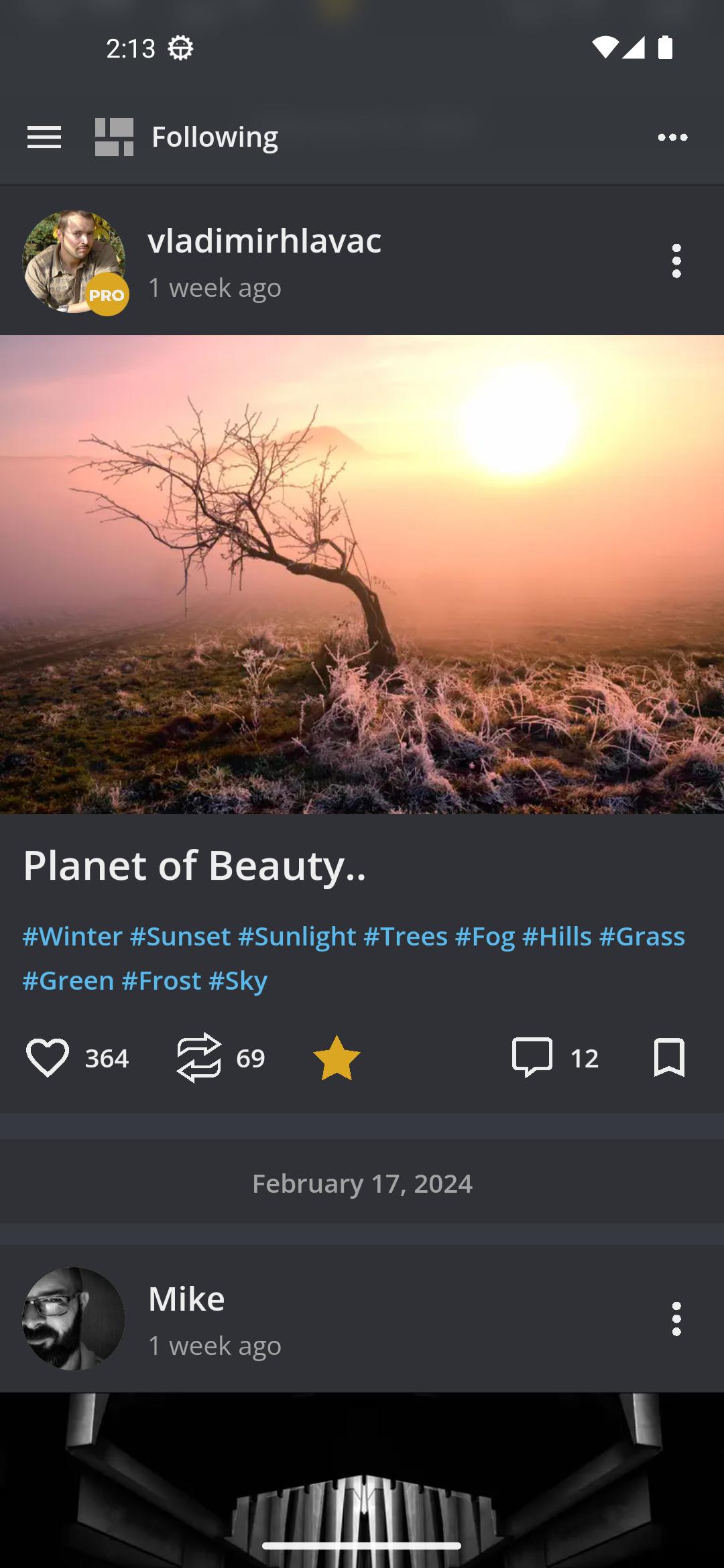This screenshot has height=1568, width=724.
Task: Bookmark the Planet of Beauty post
Action: pyautogui.click(x=669, y=1057)
